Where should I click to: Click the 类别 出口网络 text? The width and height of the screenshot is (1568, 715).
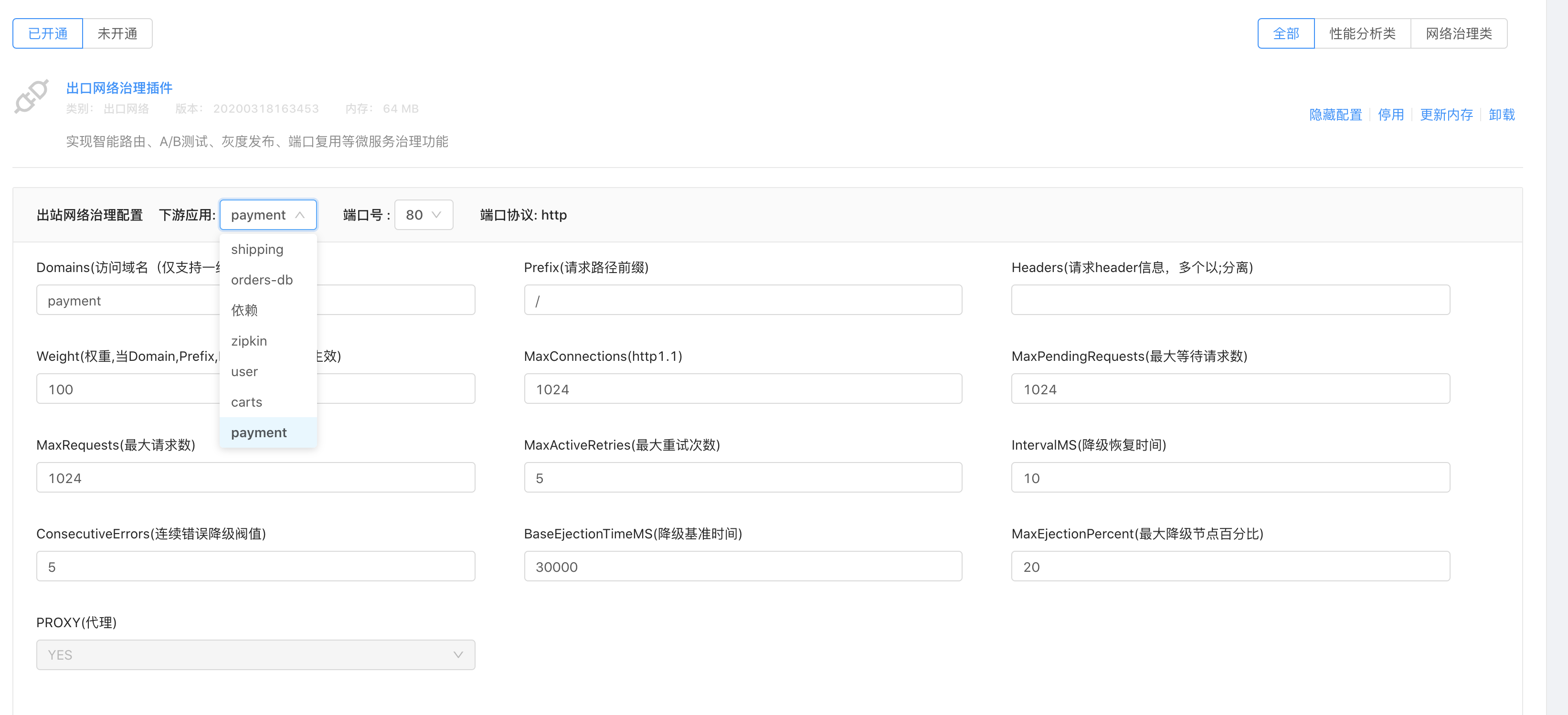pyautogui.click(x=108, y=108)
